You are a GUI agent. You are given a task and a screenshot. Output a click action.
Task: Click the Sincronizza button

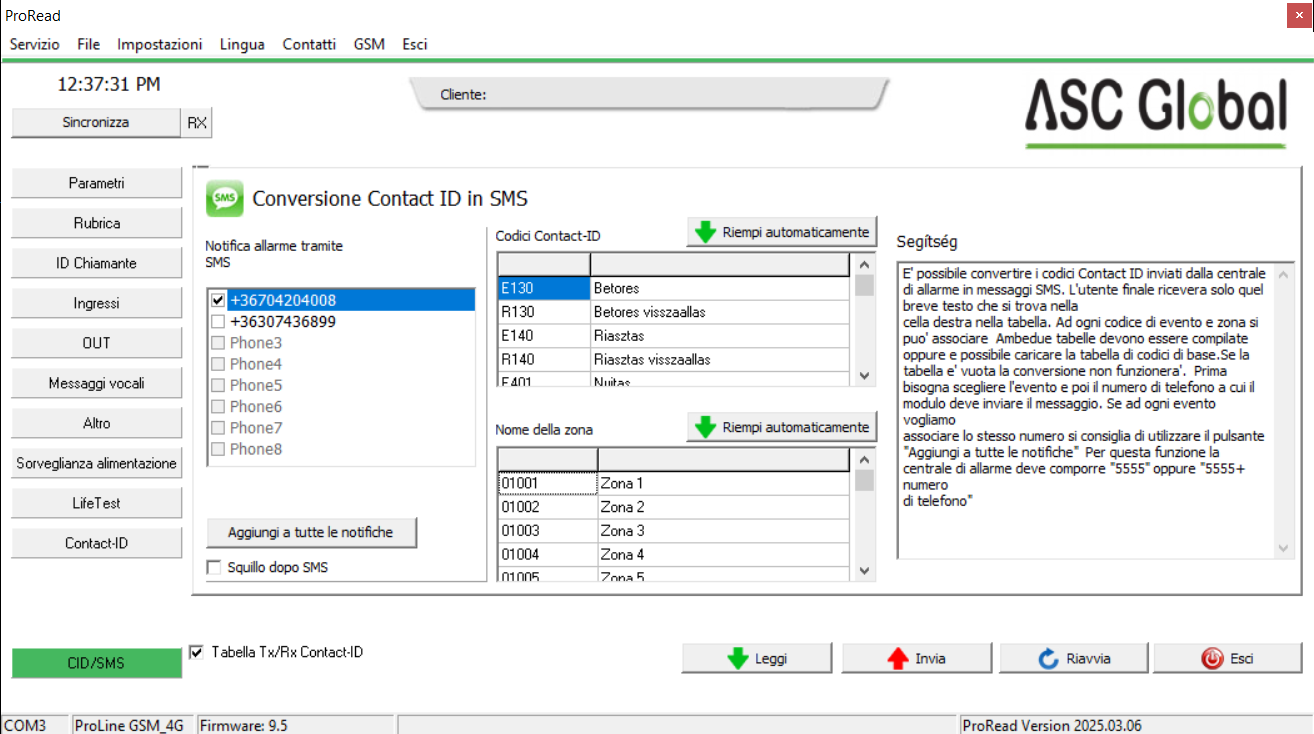coord(96,123)
